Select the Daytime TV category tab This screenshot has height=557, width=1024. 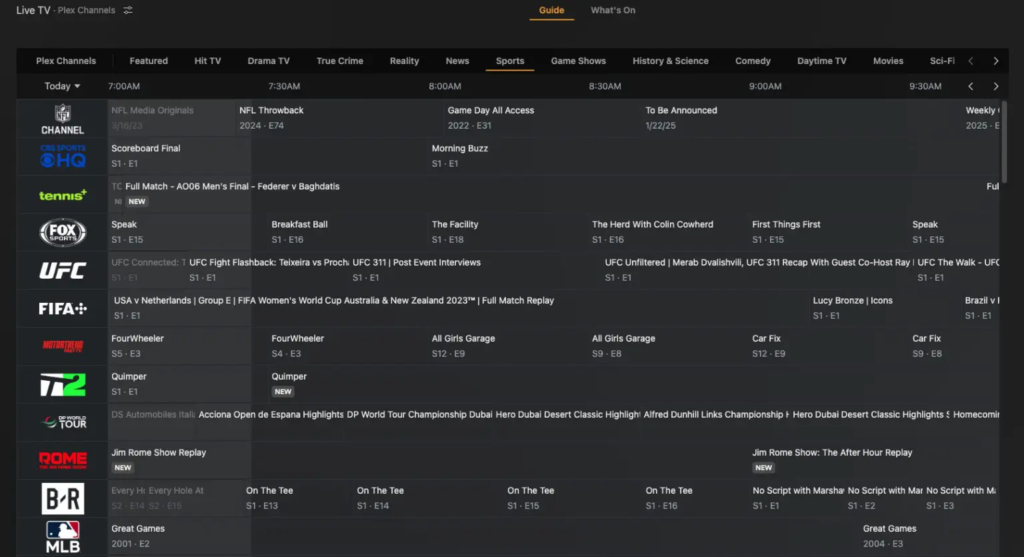coord(822,61)
